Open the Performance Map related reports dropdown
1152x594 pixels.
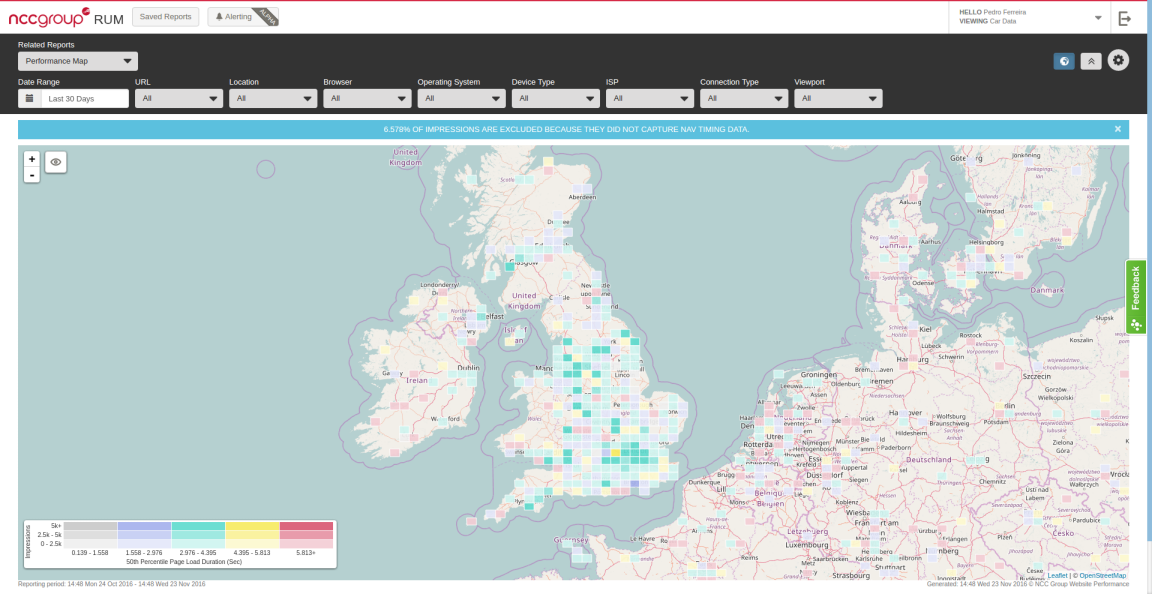[x=78, y=61]
